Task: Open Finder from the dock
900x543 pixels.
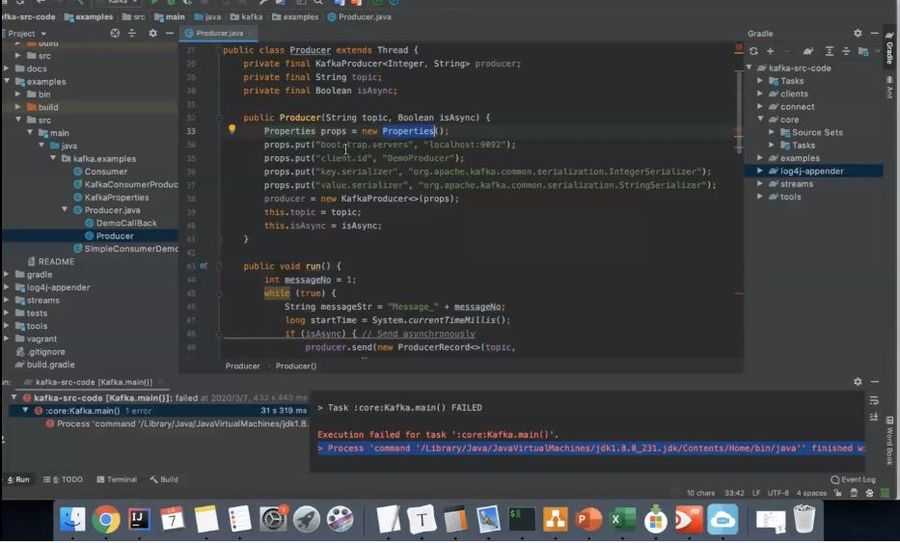Action: pos(72,519)
